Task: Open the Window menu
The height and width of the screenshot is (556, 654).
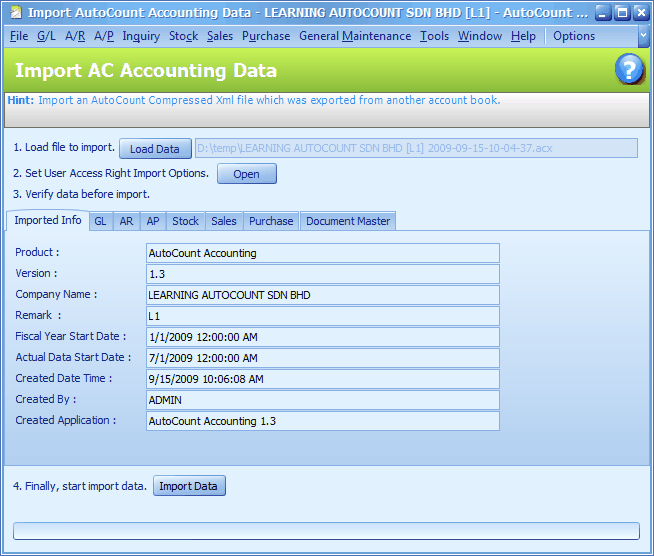Action: pyautogui.click(x=480, y=36)
